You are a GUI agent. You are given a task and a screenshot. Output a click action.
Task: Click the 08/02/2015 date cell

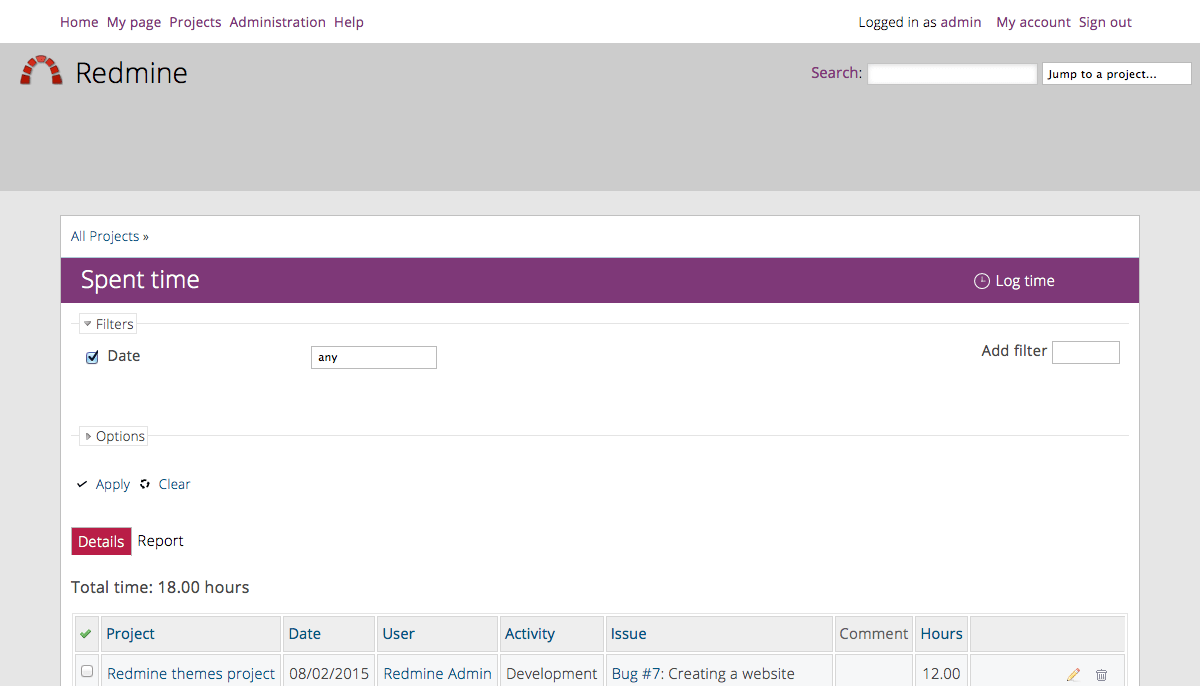click(x=329, y=674)
